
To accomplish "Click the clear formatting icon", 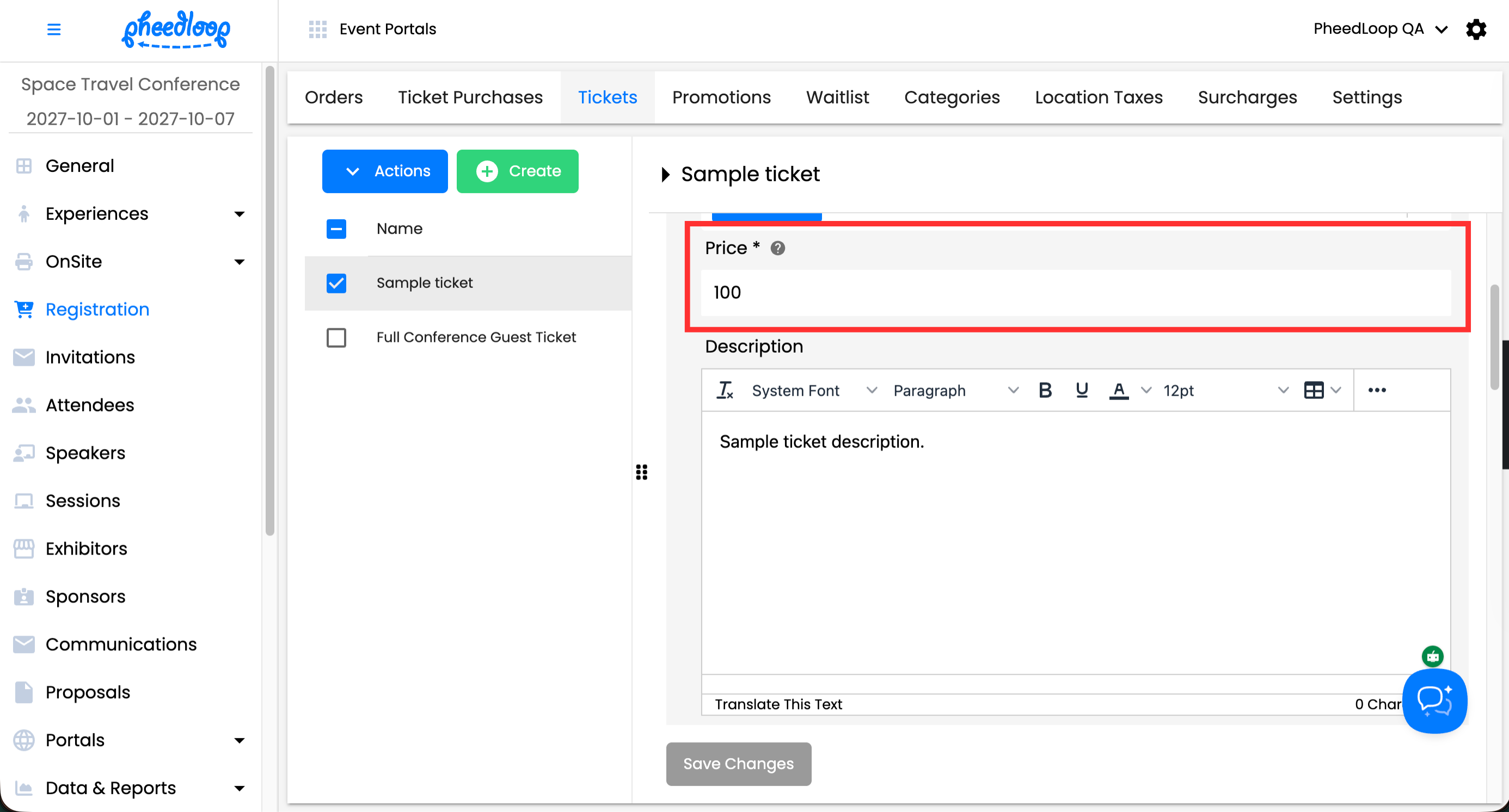I will click(x=725, y=390).
